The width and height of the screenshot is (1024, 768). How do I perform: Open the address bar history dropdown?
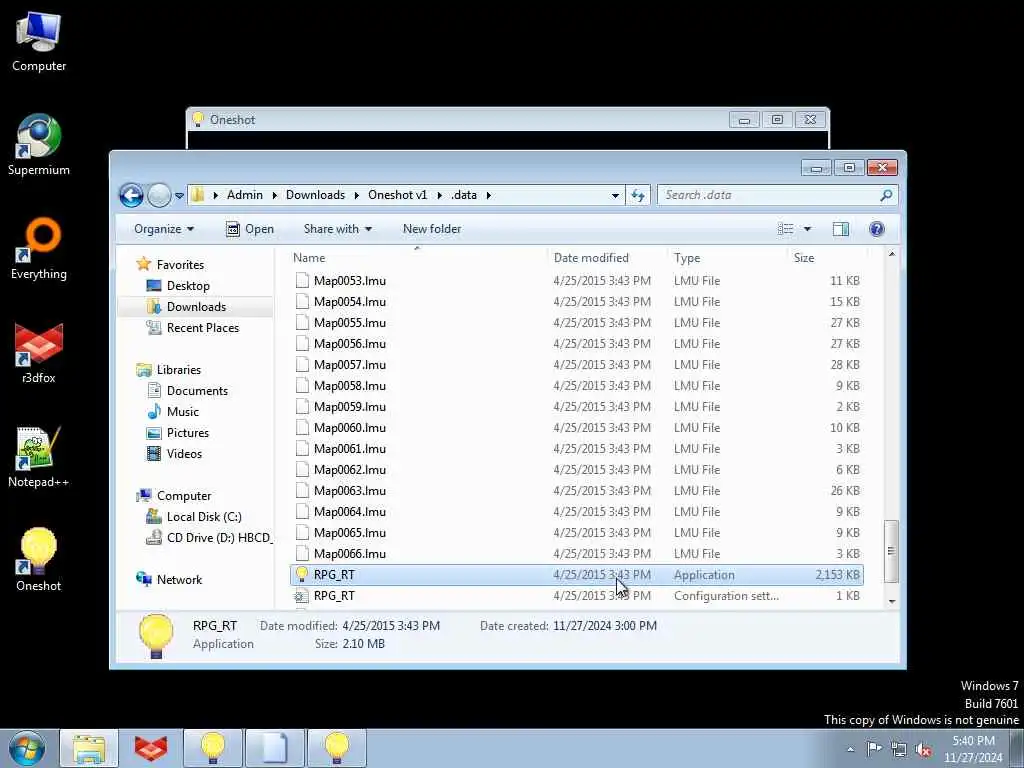pos(615,195)
